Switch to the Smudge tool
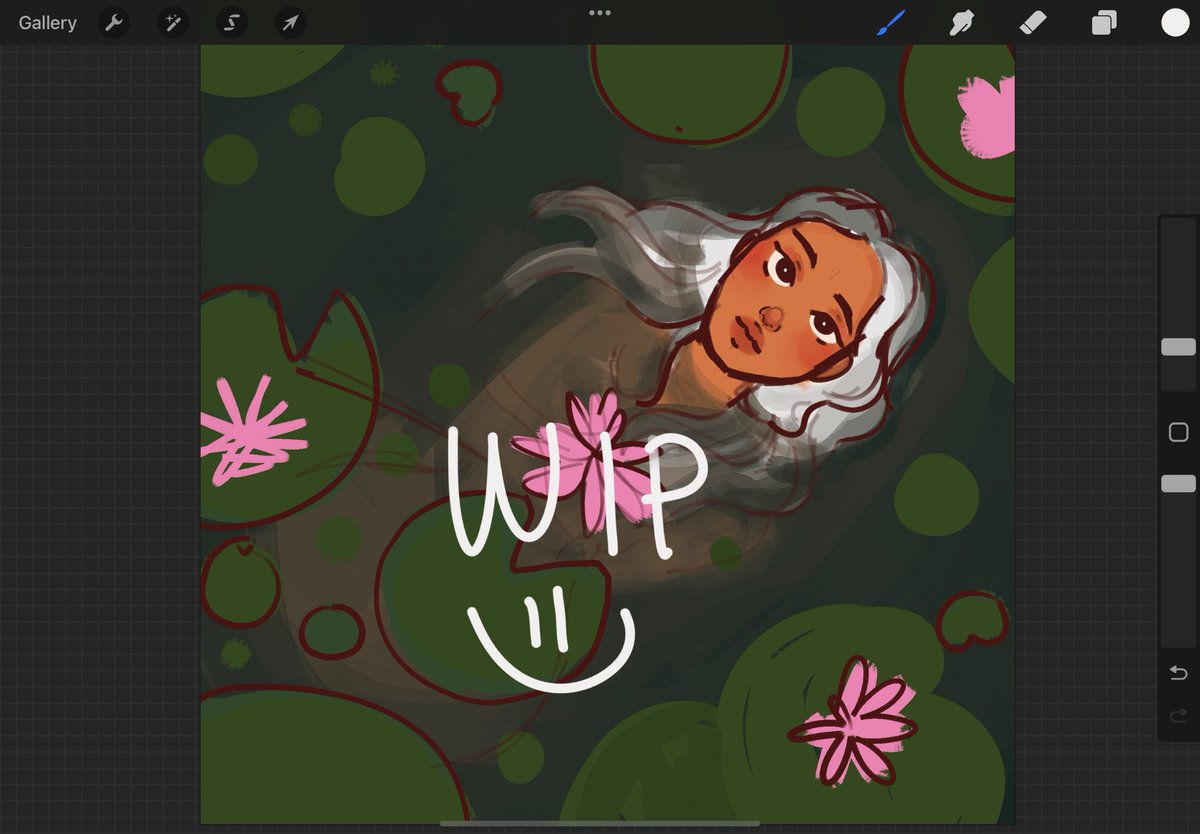Viewport: 1200px width, 834px height. [x=961, y=22]
